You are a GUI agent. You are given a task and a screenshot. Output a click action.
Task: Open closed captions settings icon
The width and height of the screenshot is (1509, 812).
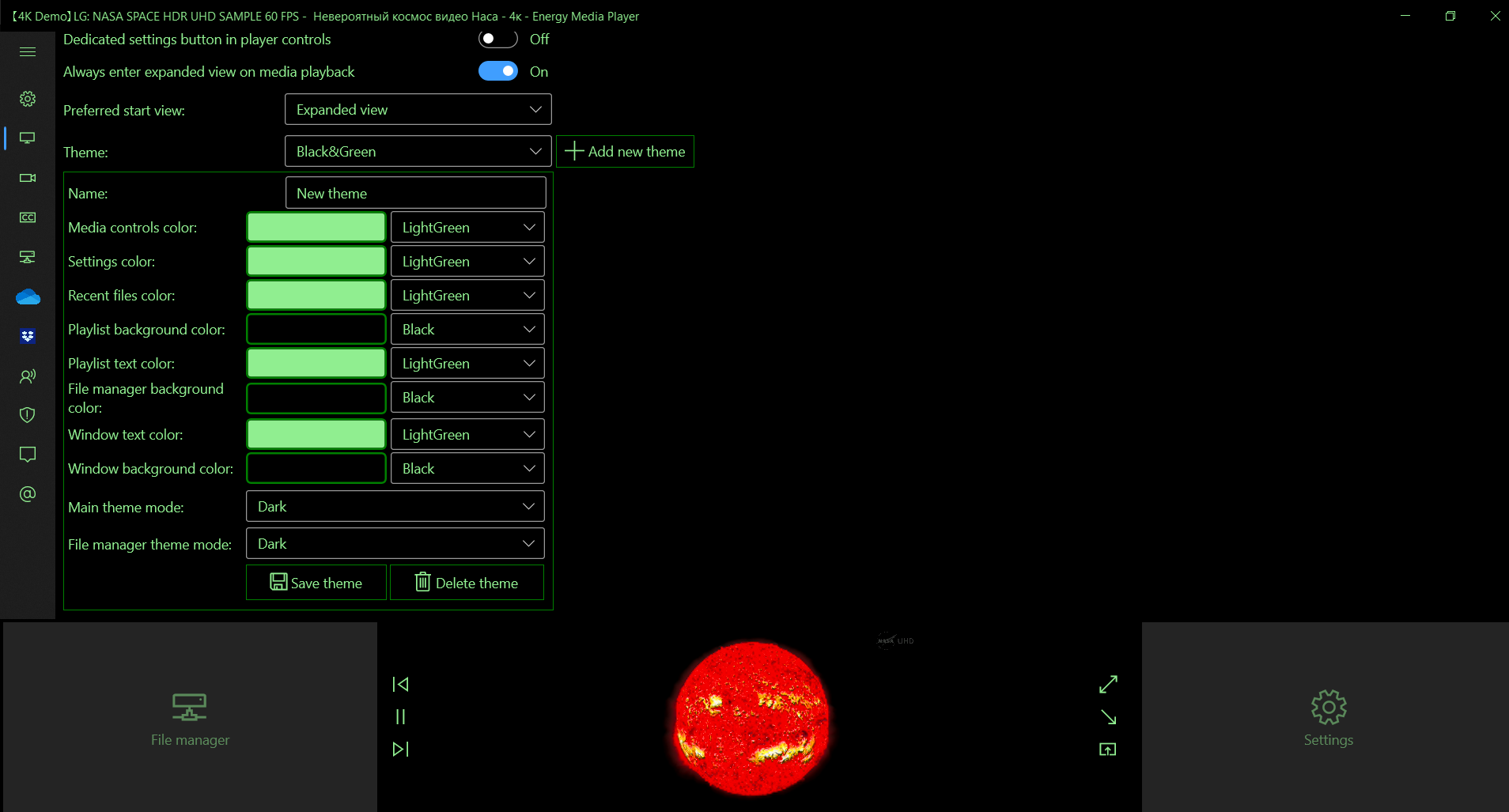pos(28,217)
